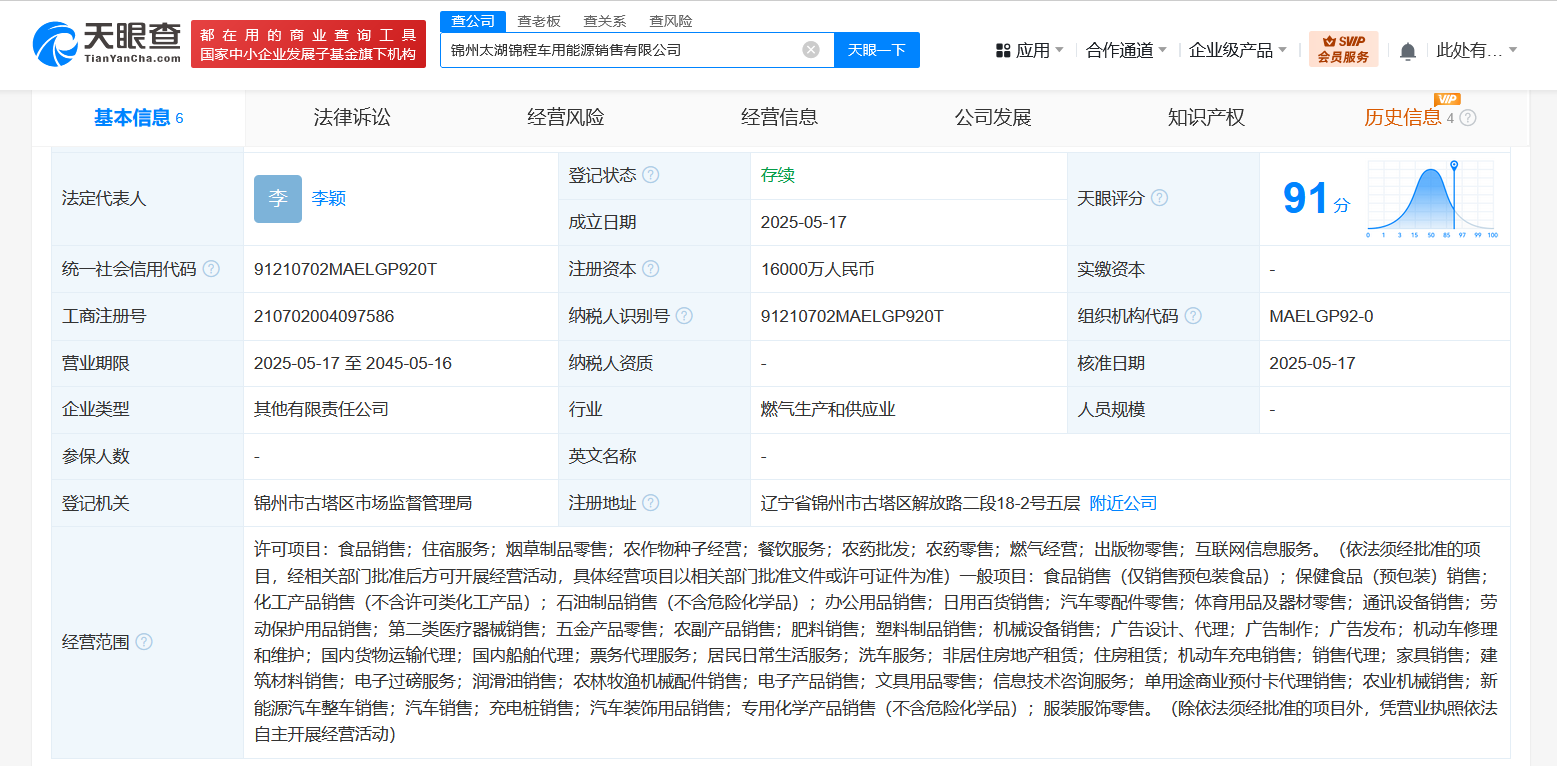Click the 附近公司 link

[x=1123, y=503]
